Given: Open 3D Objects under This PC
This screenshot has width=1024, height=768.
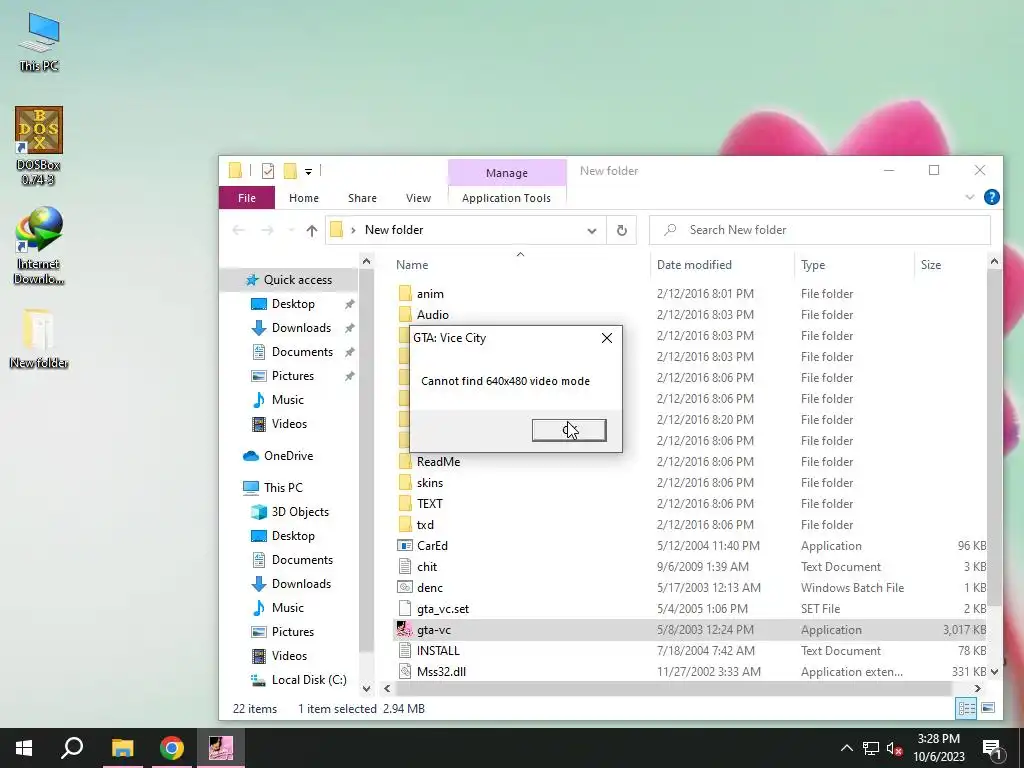Looking at the screenshot, I should click(300, 512).
